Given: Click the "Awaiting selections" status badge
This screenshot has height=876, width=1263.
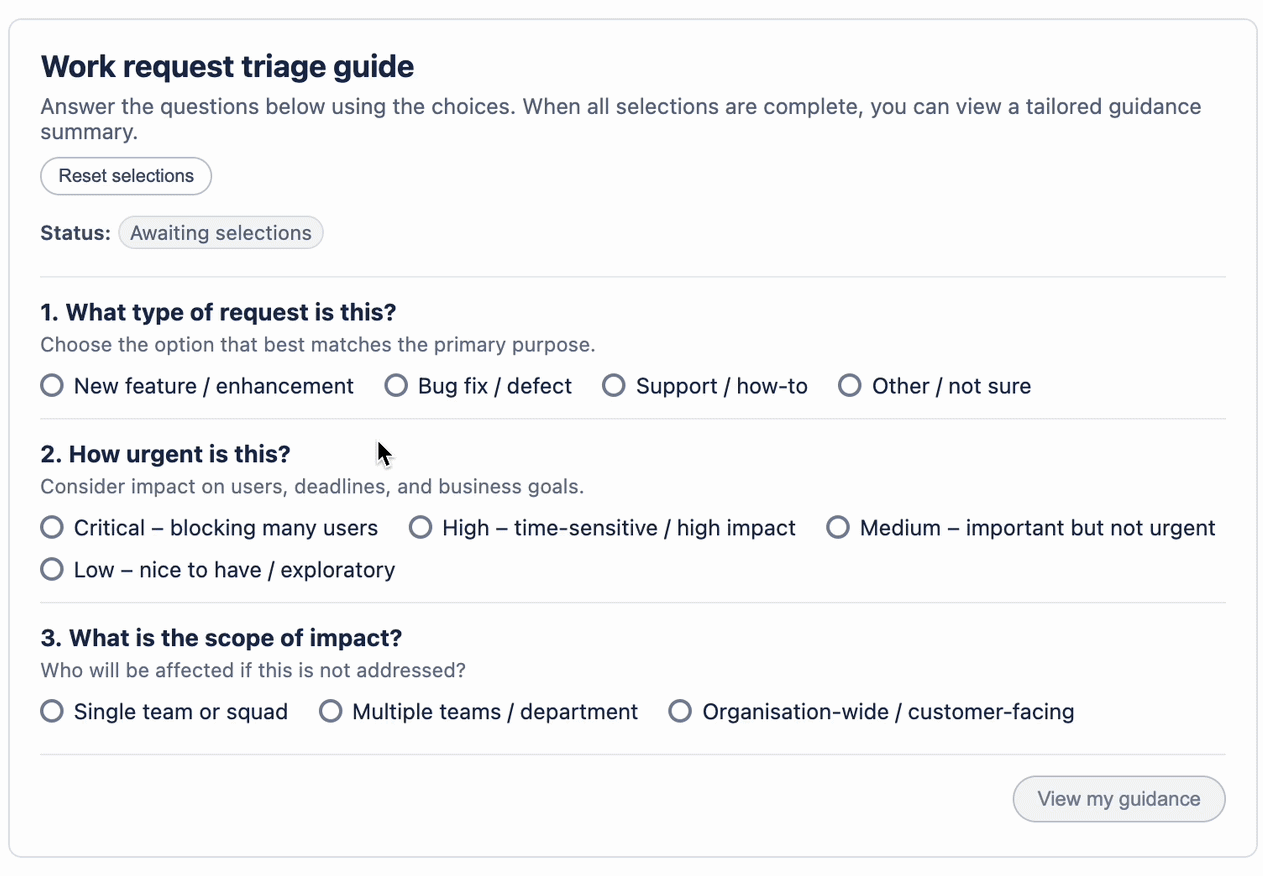Looking at the screenshot, I should click(220, 232).
